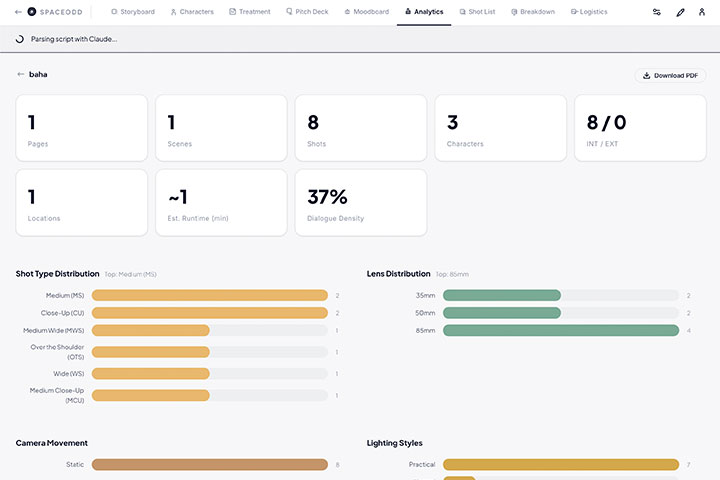Image resolution: width=720 pixels, height=480 pixels.
Task: Open the Shot List tab
Action: coord(476,12)
